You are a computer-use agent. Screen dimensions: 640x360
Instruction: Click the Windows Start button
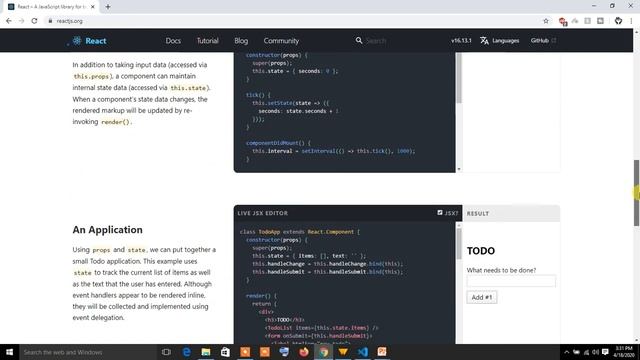(x=9, y=352)
